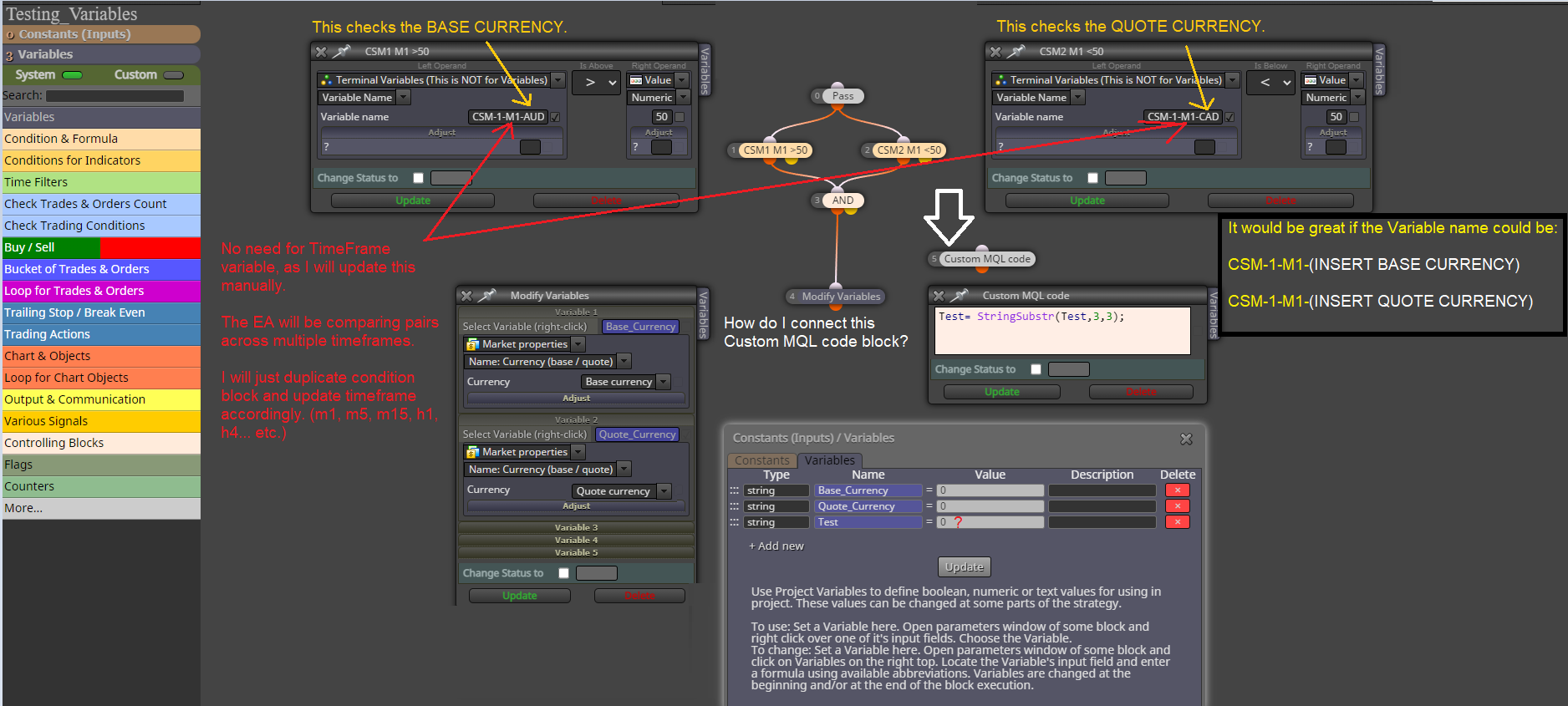Switch to the Variables tab in dialog
This screenshot has width=1568, height=706.
[830, 460]
